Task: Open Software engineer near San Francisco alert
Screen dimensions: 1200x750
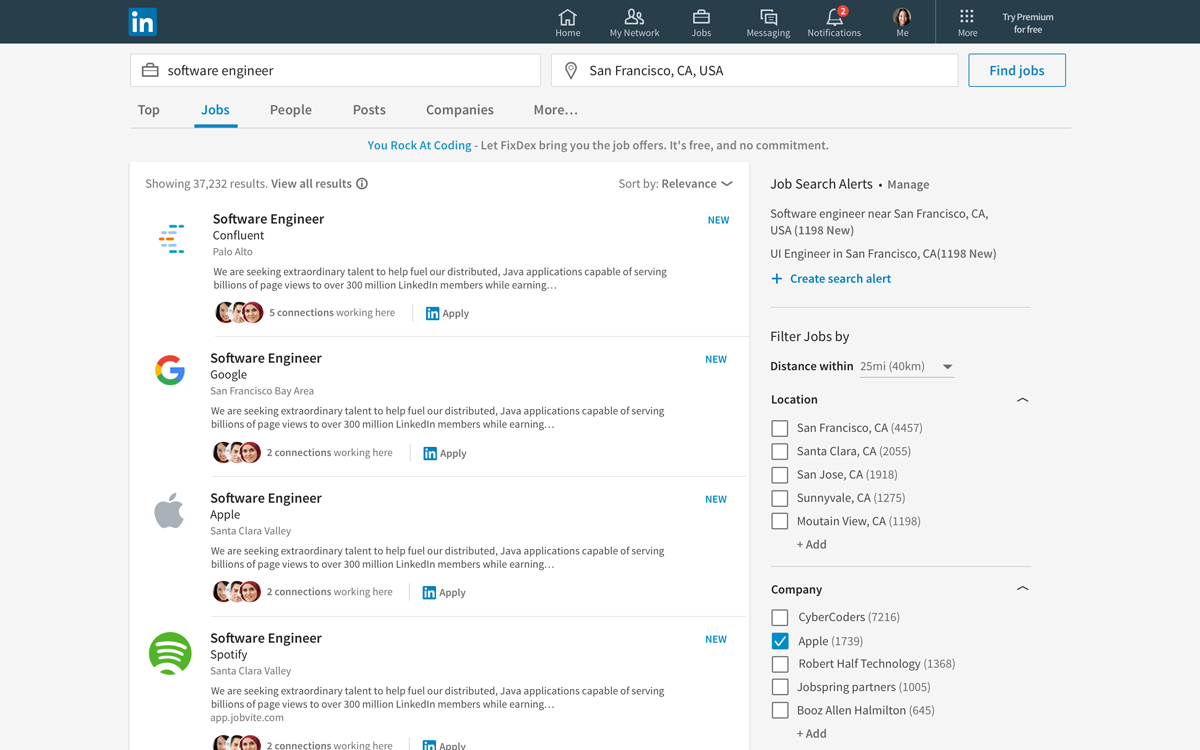Action: [x=879, y=222]
